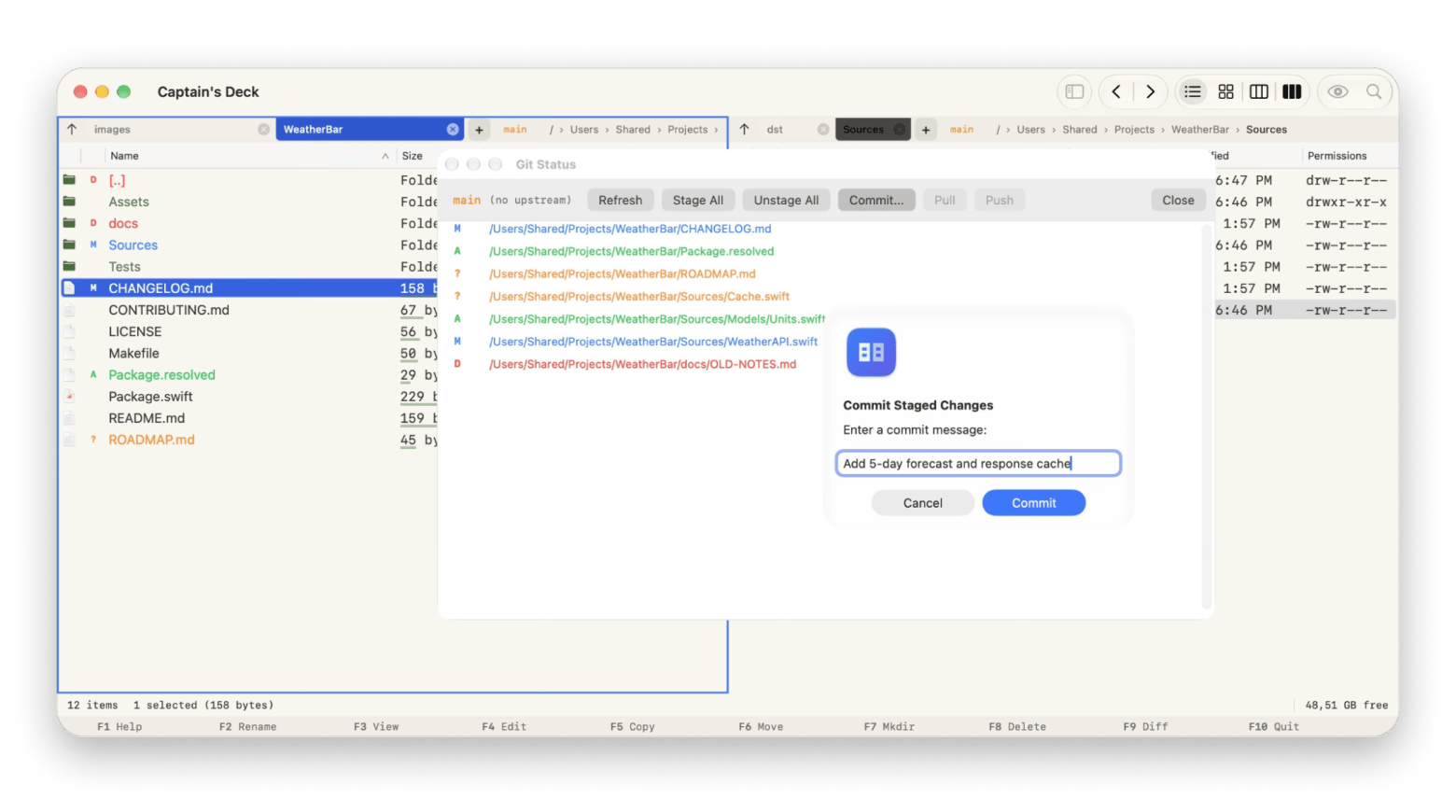Select the two-column panel layout icon
Image resolution: width=1456 pixels, height=812 pixels.
pyautogui.click(x=1259, y=91)
